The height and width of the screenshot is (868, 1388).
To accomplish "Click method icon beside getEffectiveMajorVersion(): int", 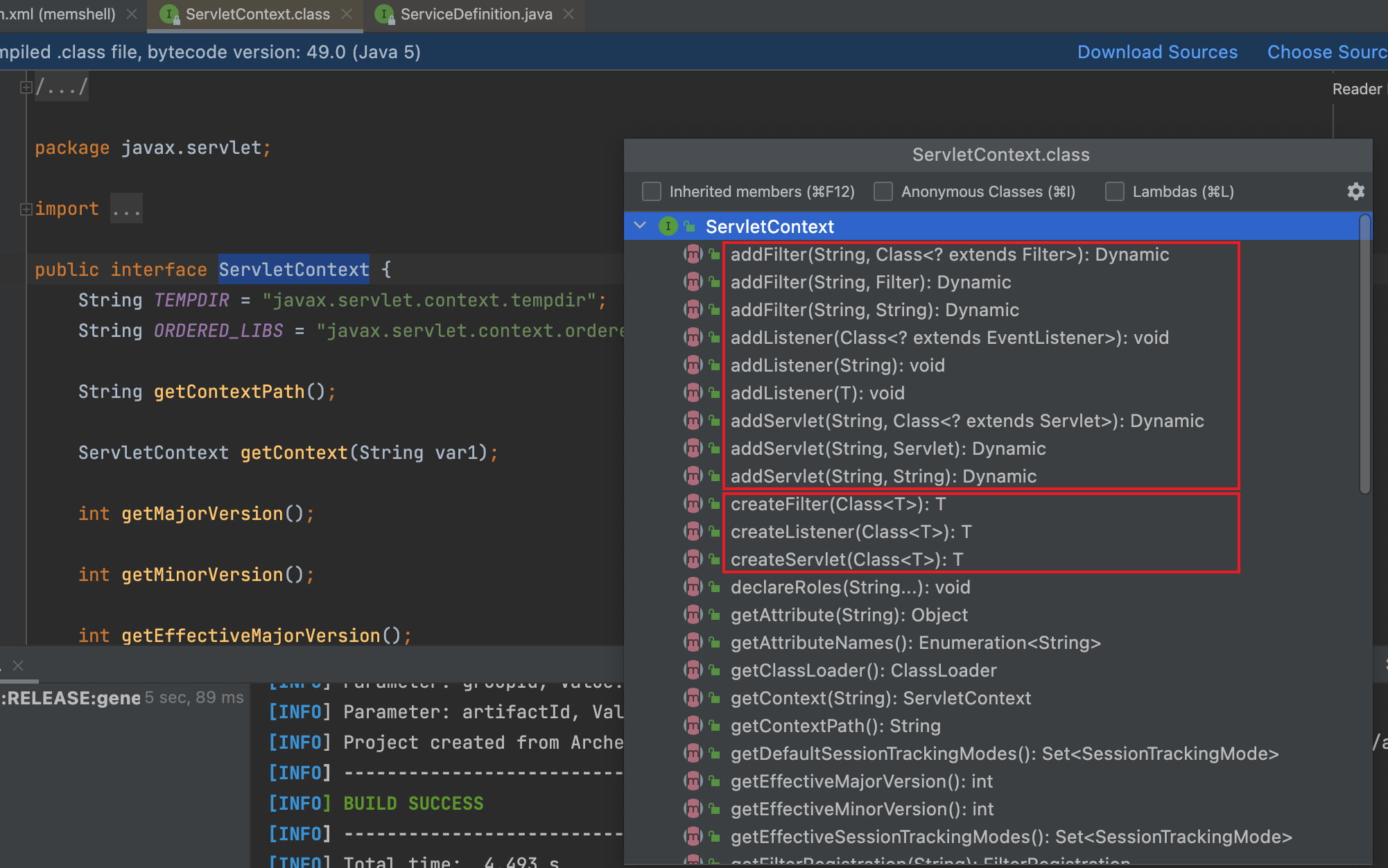I will pos(693,781).
